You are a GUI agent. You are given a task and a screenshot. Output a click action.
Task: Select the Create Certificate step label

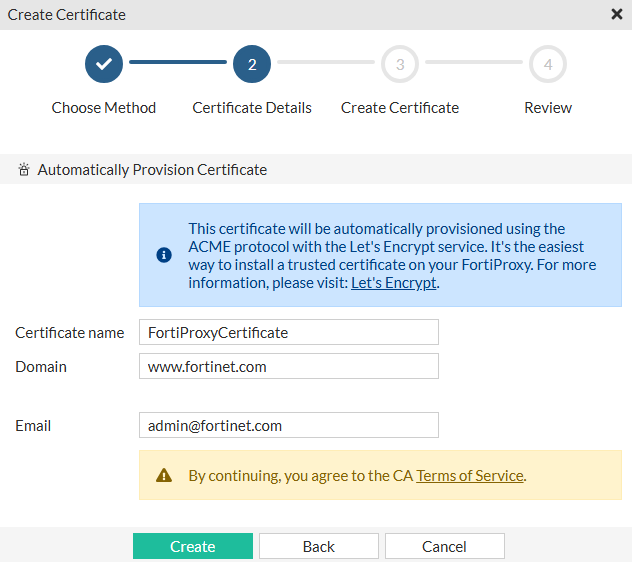pyautogui.click(x=400, y=108)
